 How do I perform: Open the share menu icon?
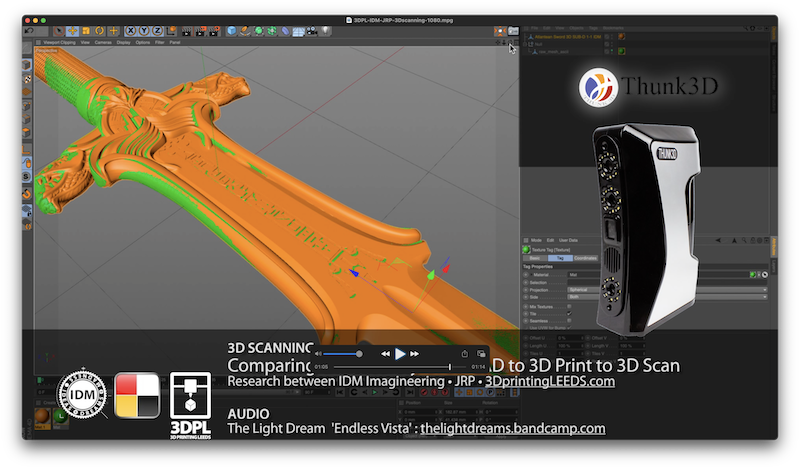click(x=464, y=353)
